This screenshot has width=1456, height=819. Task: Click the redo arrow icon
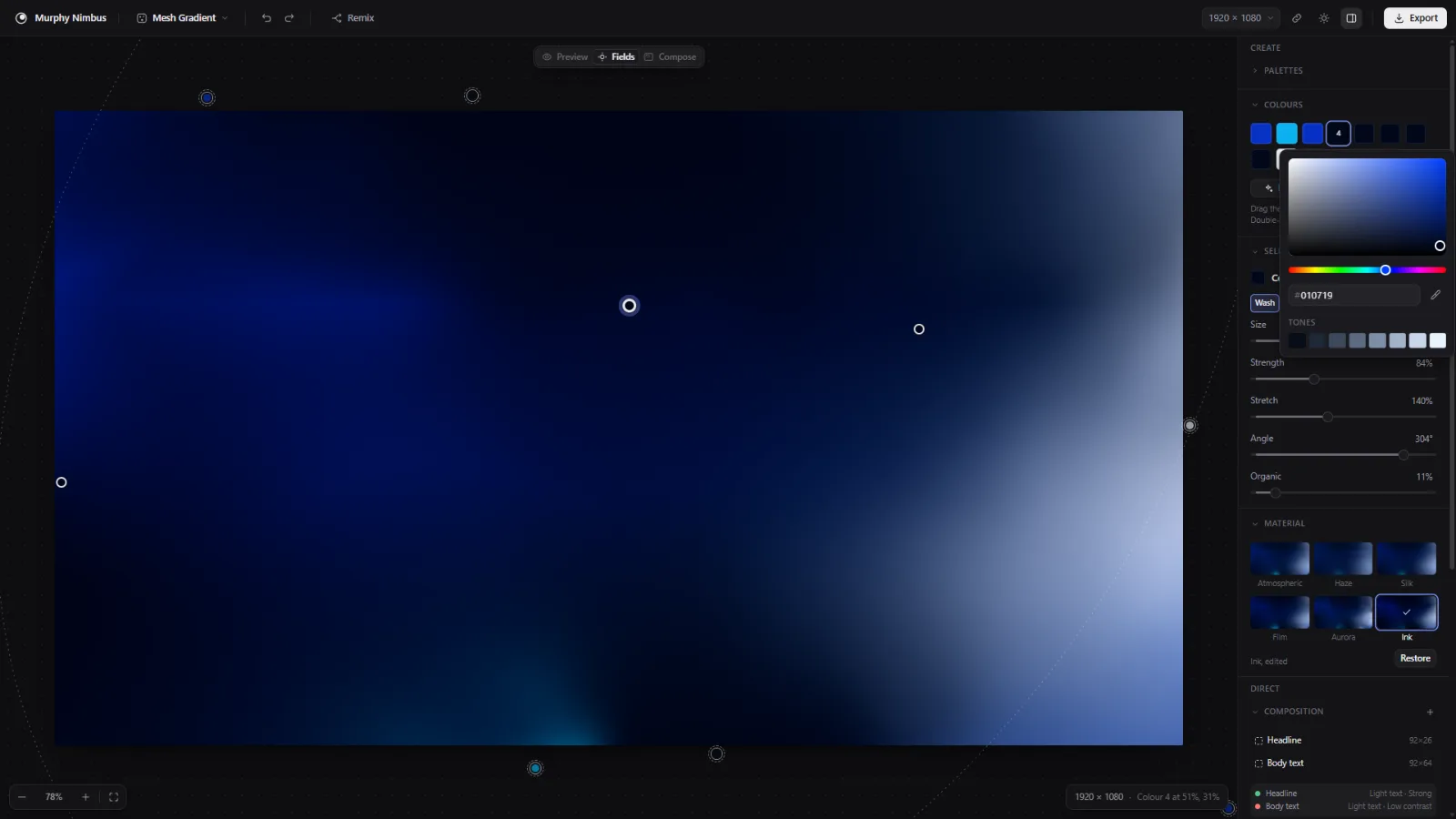click(x=289, y=18)
